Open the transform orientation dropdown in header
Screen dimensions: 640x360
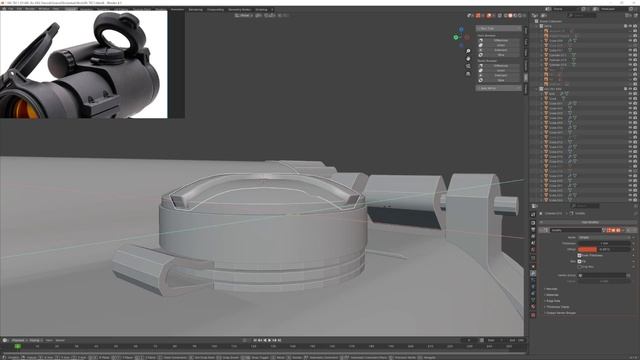click(x=244, y=16)
